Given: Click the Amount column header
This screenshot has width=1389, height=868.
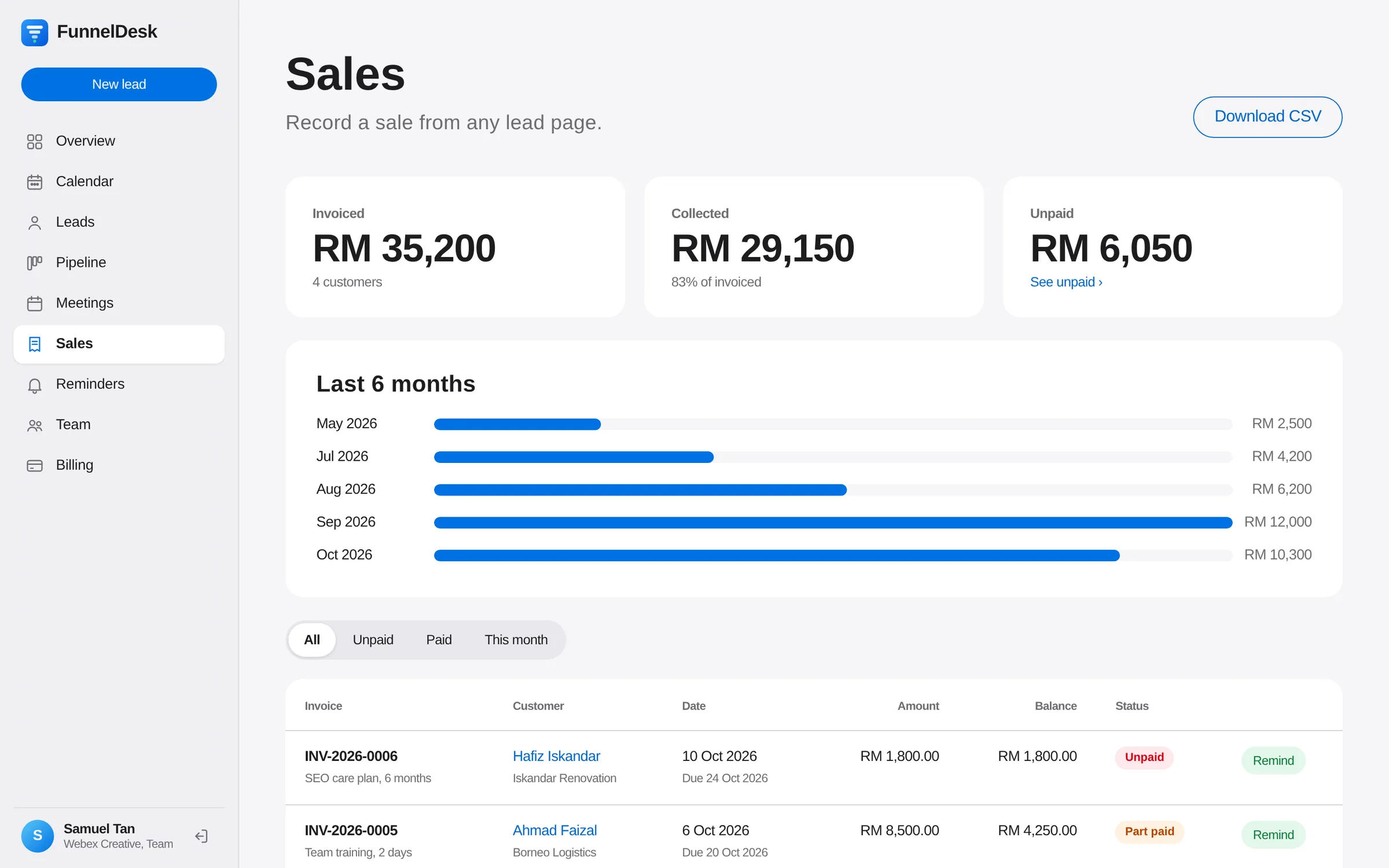Looking at the screenshot, I should pos(918,706).
